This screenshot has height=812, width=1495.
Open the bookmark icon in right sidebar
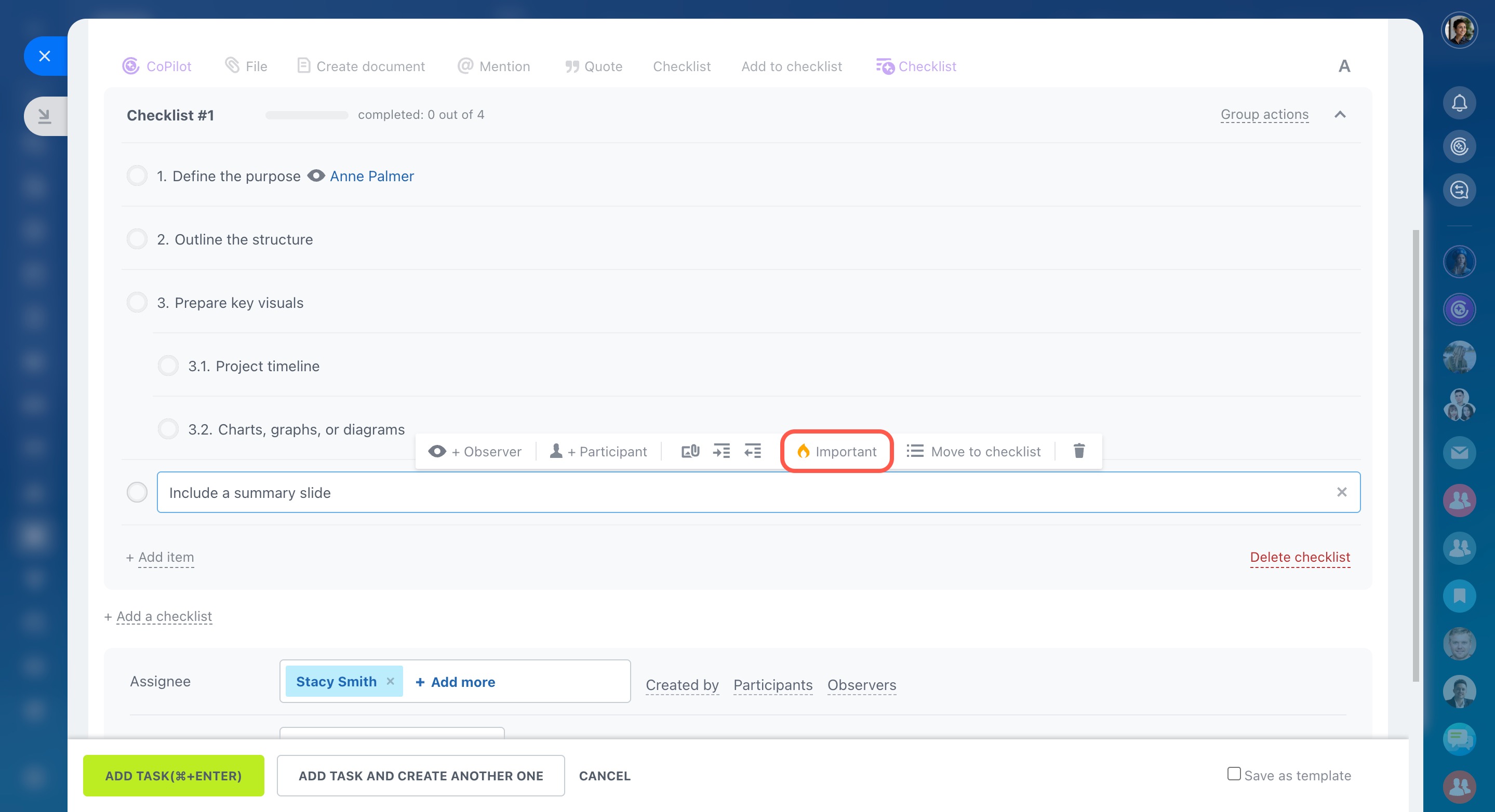(1459, 596)
